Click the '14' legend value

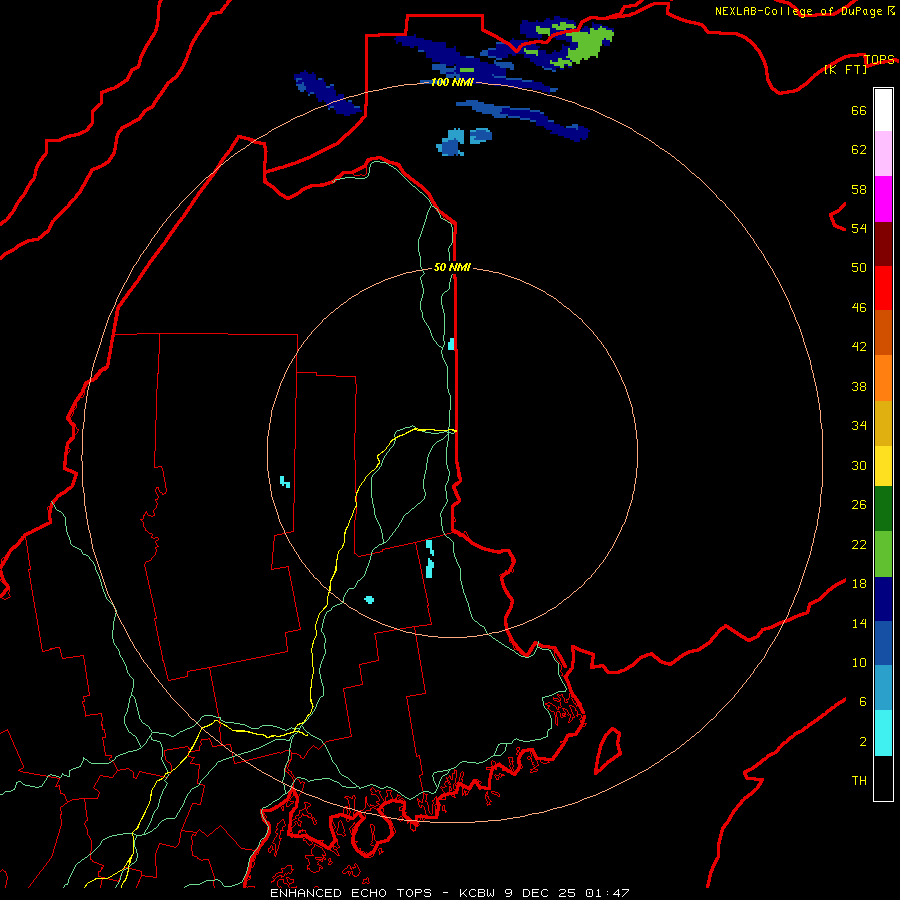pos(859,623)
